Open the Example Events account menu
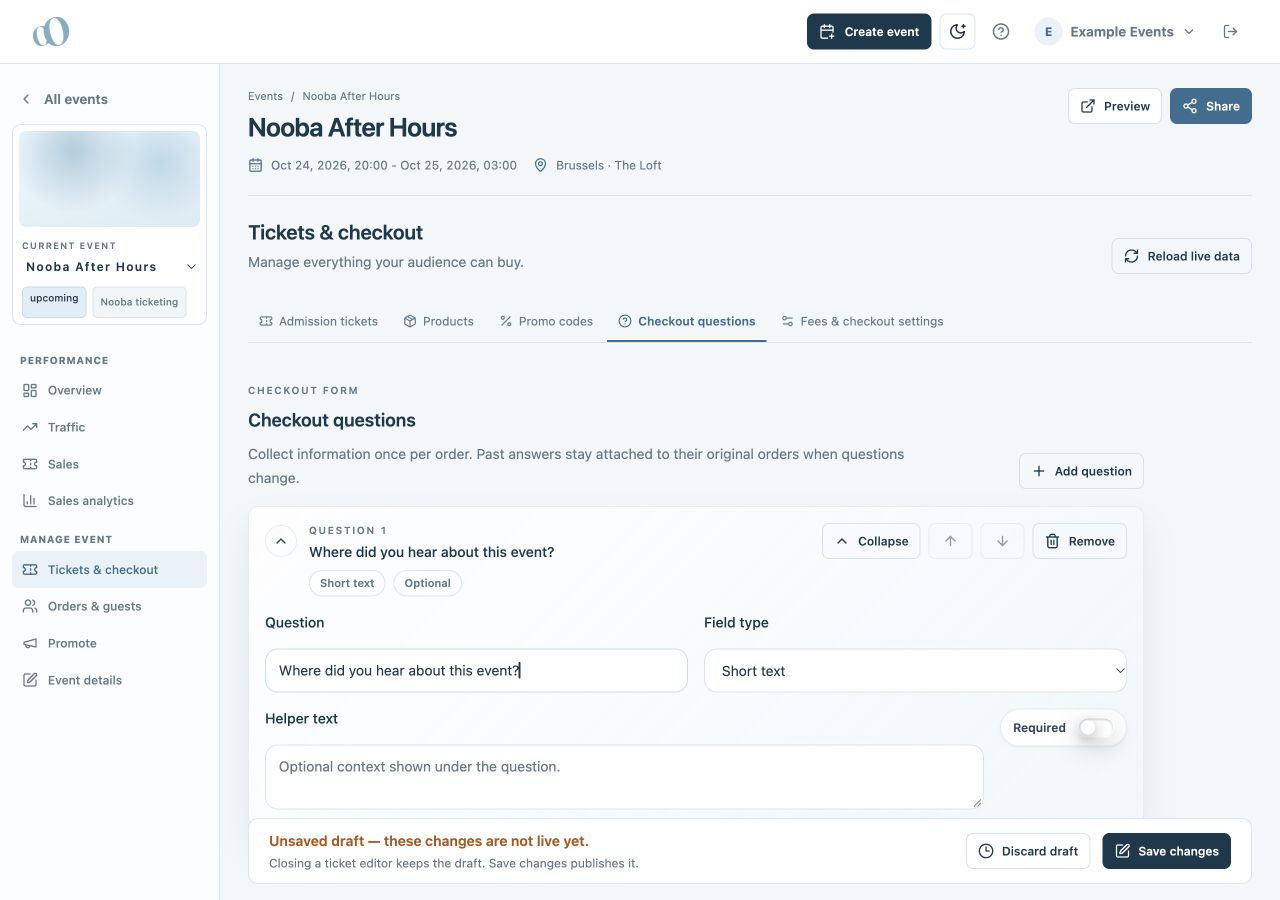 click(1115, 32)
